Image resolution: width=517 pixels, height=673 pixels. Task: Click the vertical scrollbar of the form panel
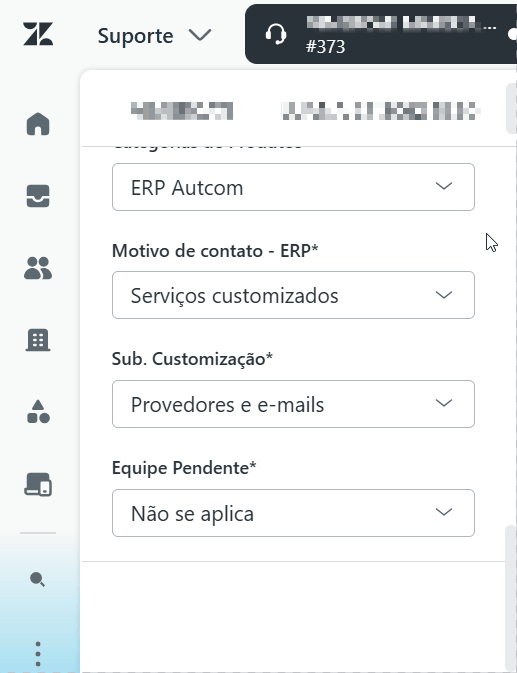pyautogui.click(x=511, y=597)
